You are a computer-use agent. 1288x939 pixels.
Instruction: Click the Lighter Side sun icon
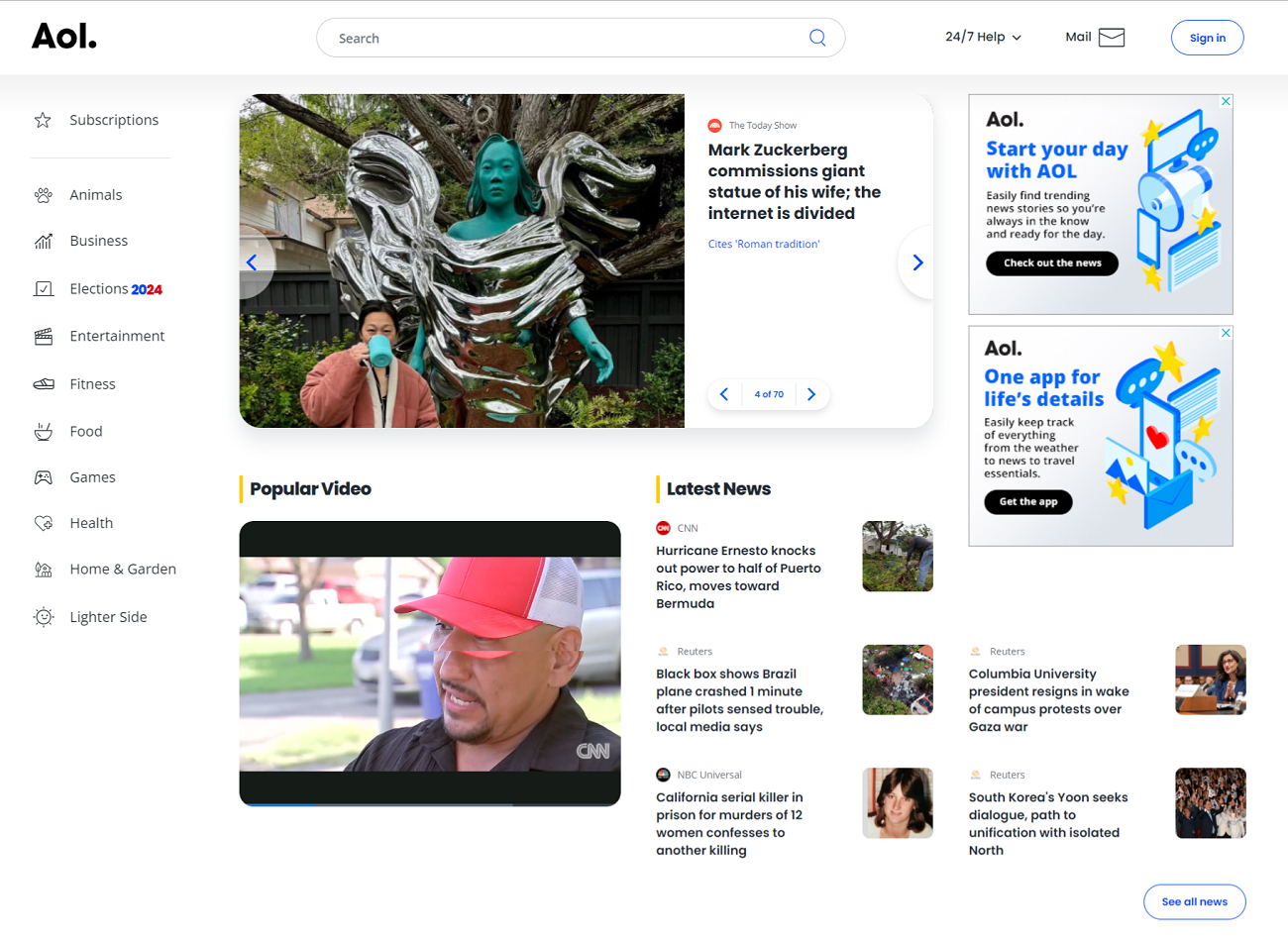tap(43, 617)
